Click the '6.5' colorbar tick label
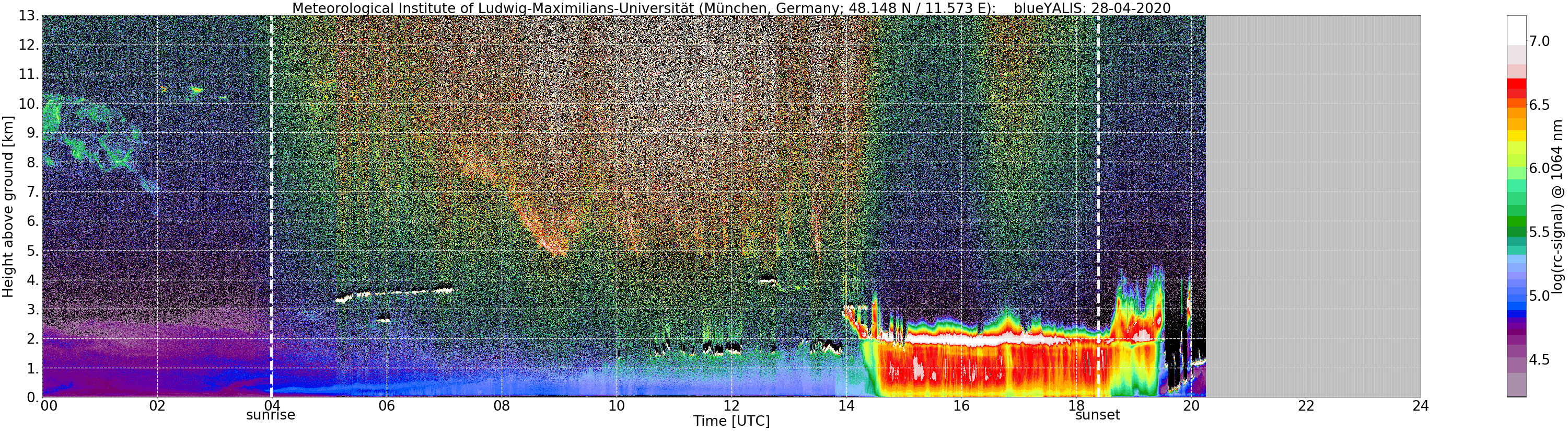This screenshot has height=431, width=1568. (x=1539, y=105)
